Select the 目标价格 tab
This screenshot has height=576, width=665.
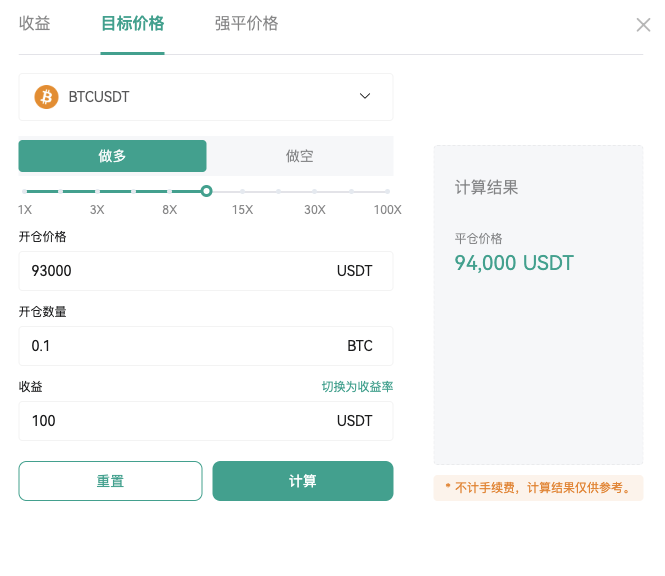132,23
